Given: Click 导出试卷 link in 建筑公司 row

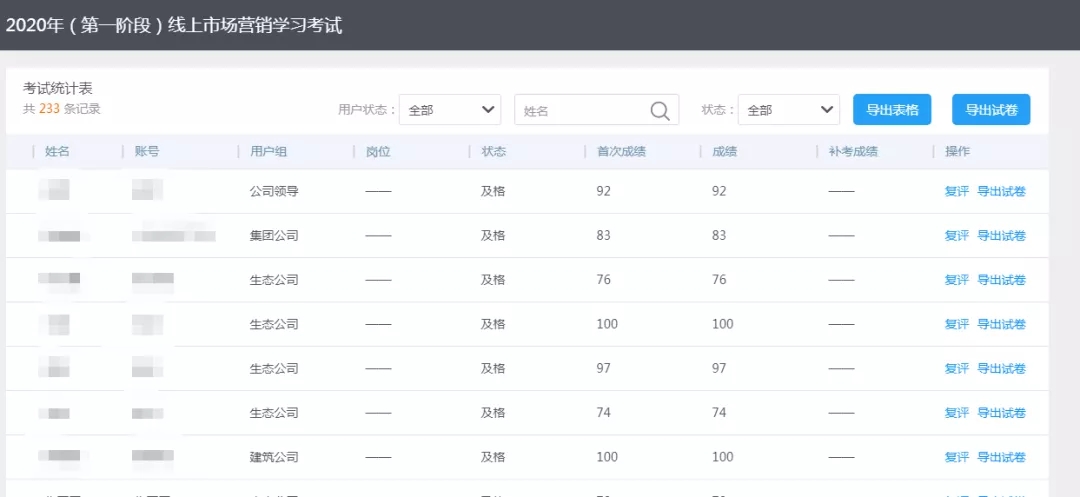Looking at the screenshot, I should pos(1001,457).
